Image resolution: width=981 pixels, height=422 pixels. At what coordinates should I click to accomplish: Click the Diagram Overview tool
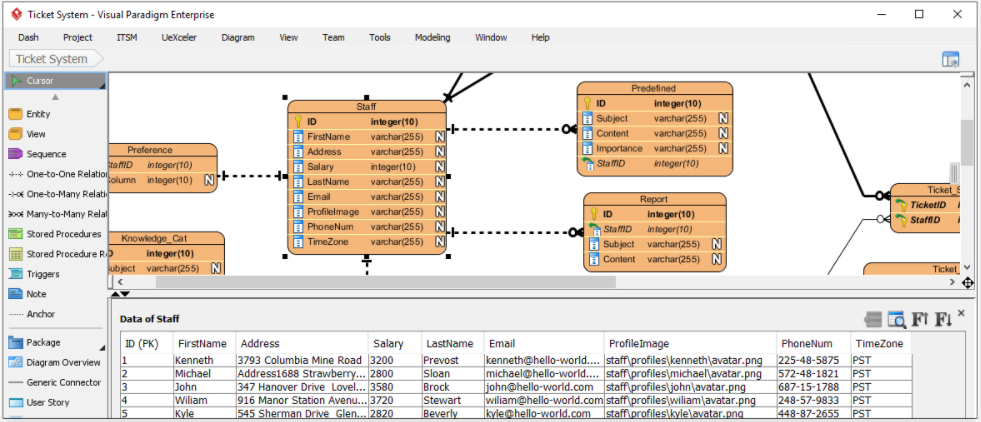point(63,362)
